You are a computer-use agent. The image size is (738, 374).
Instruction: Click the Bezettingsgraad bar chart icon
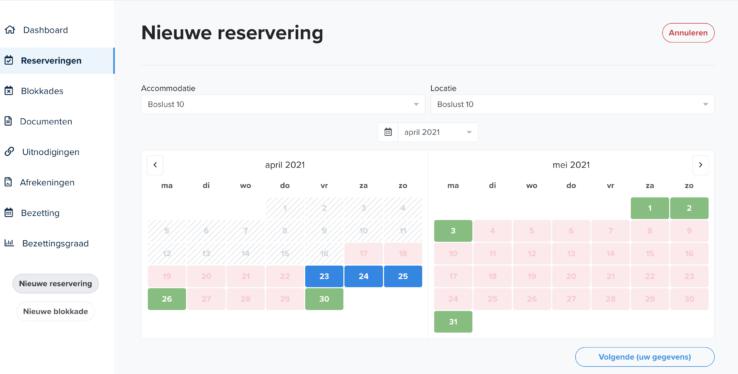click(9, 243)
